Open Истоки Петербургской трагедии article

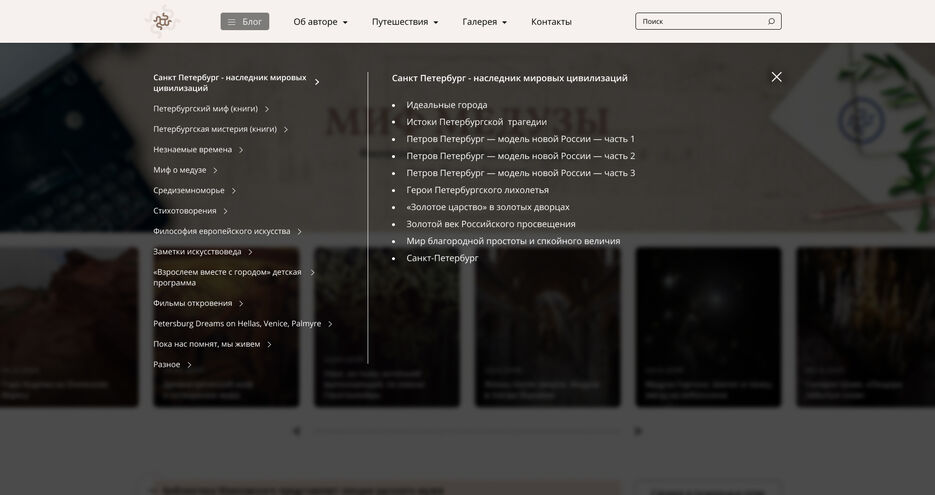point(476,122)
